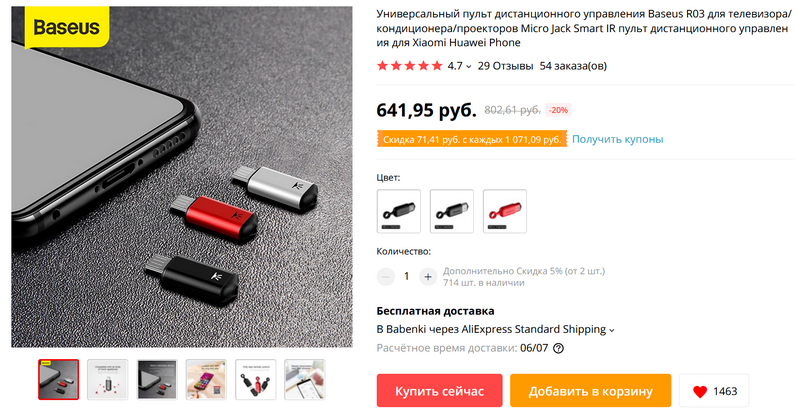Click the Baseus brand logo on image

[66, 27]
